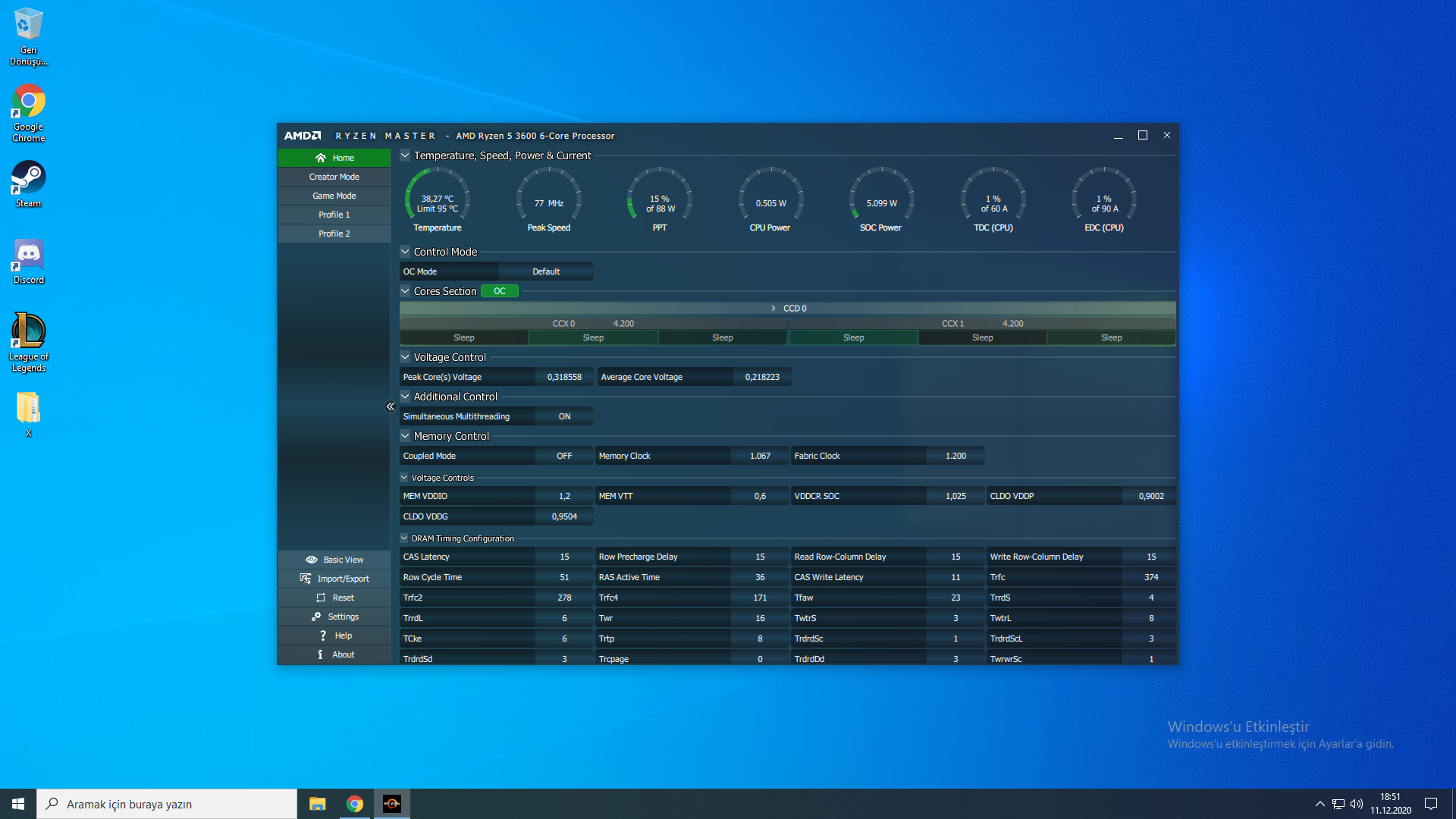The height and width of the screenshot is (819, 1456).
Task: Toggle Coupled Mode OFF value
Action: (564, 456)
